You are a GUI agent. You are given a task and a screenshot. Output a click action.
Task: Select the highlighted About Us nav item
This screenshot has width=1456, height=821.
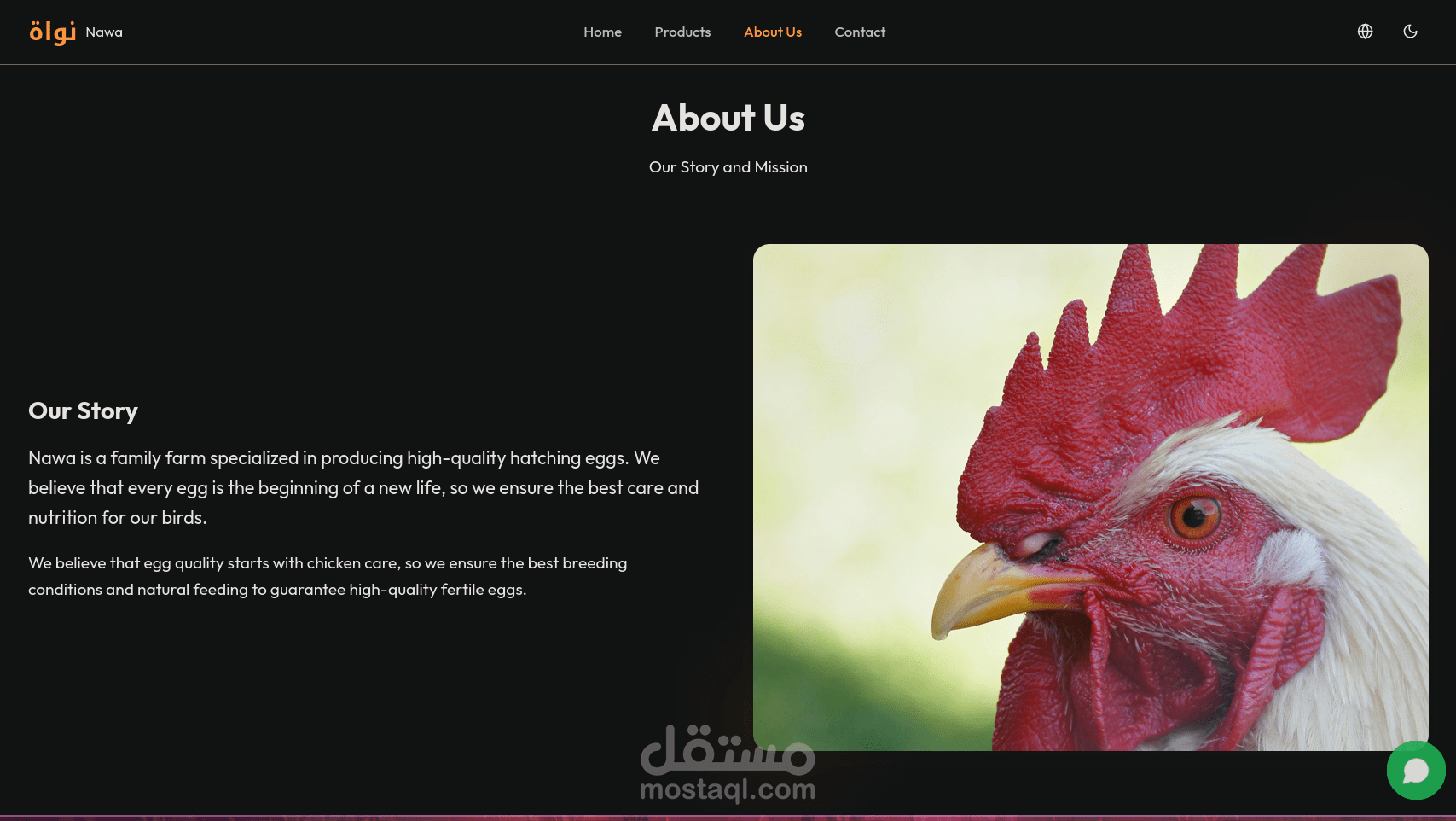click(773, 32)
